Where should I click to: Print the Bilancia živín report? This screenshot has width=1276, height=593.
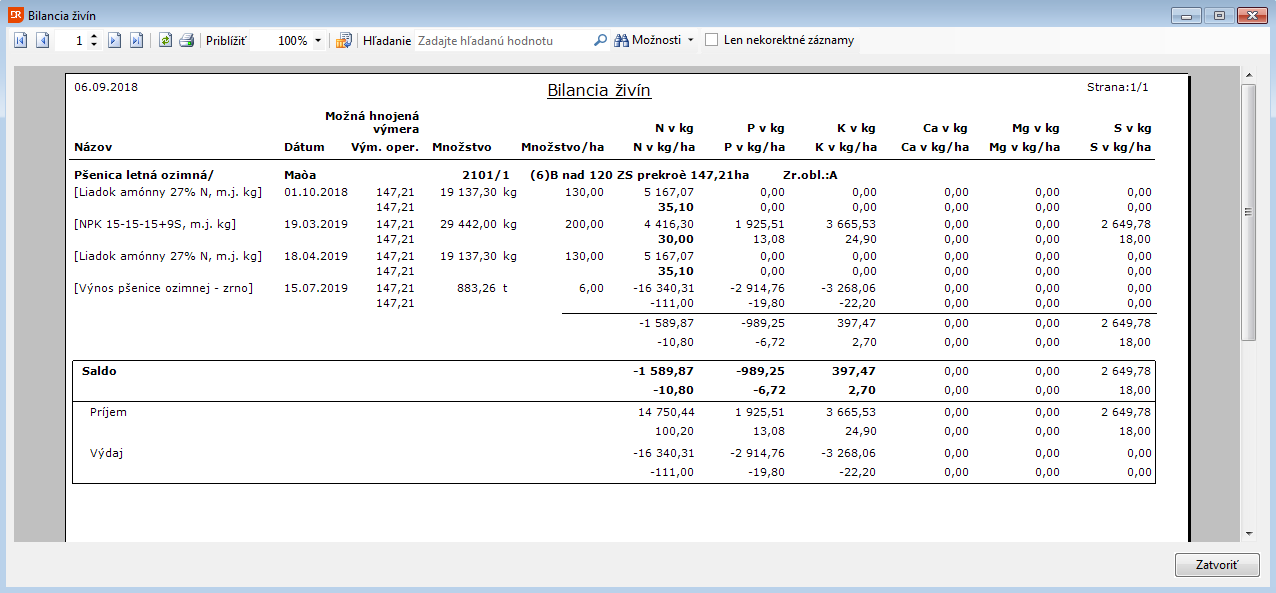coord(186,41)
